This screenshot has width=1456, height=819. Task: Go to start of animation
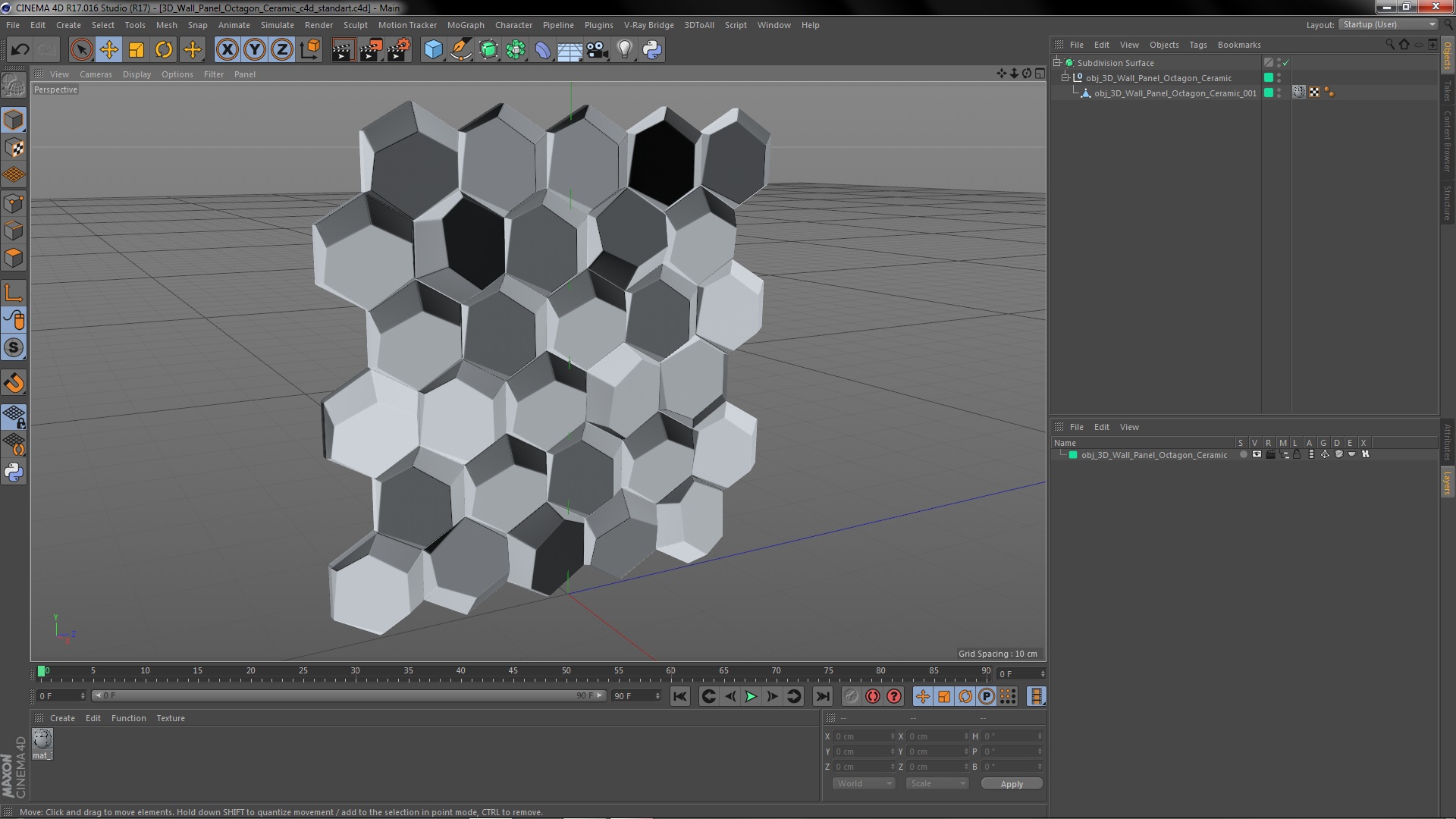[x=680, y=696]
